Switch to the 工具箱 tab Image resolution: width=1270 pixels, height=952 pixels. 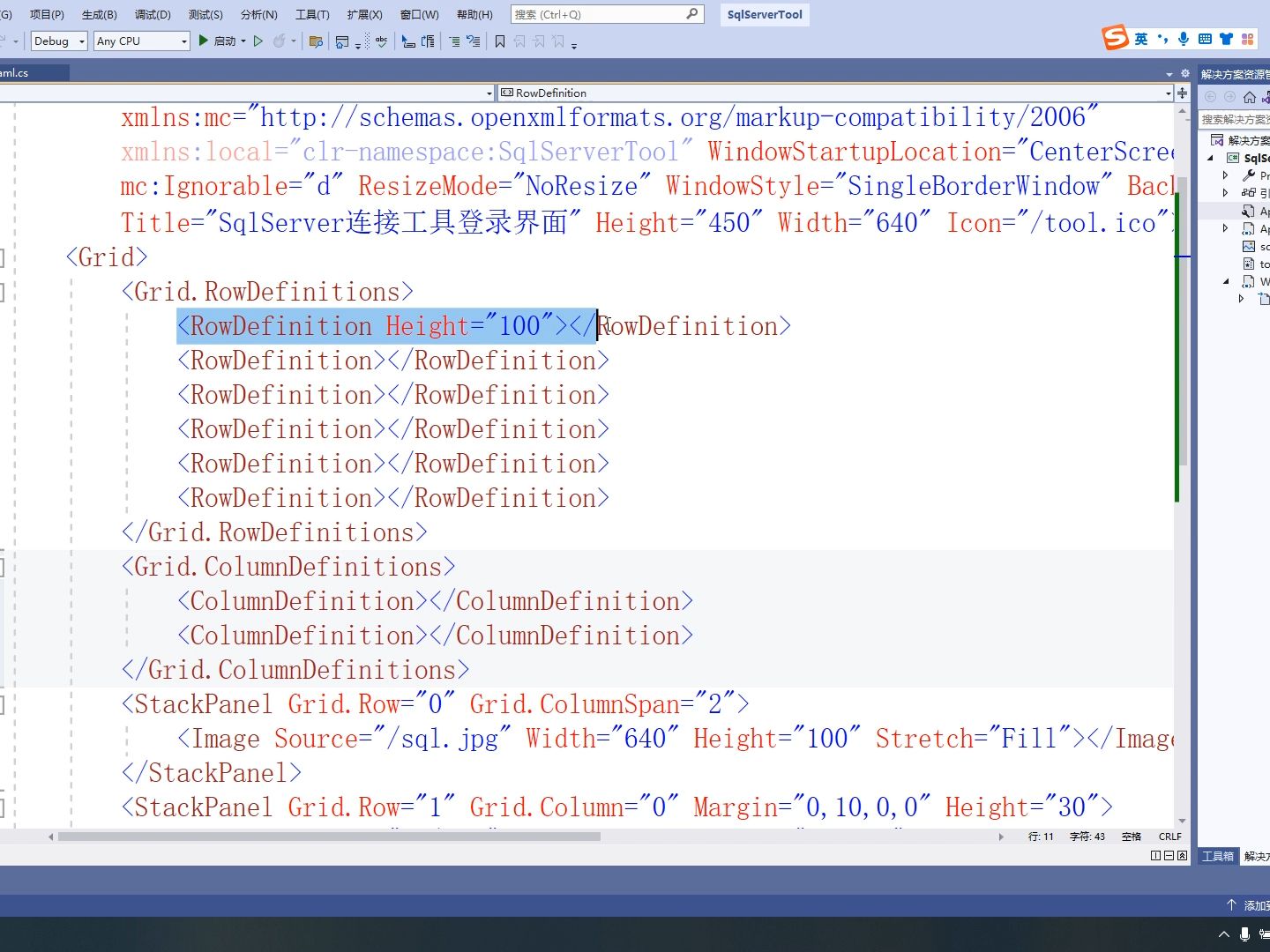tap(1217, 855)
